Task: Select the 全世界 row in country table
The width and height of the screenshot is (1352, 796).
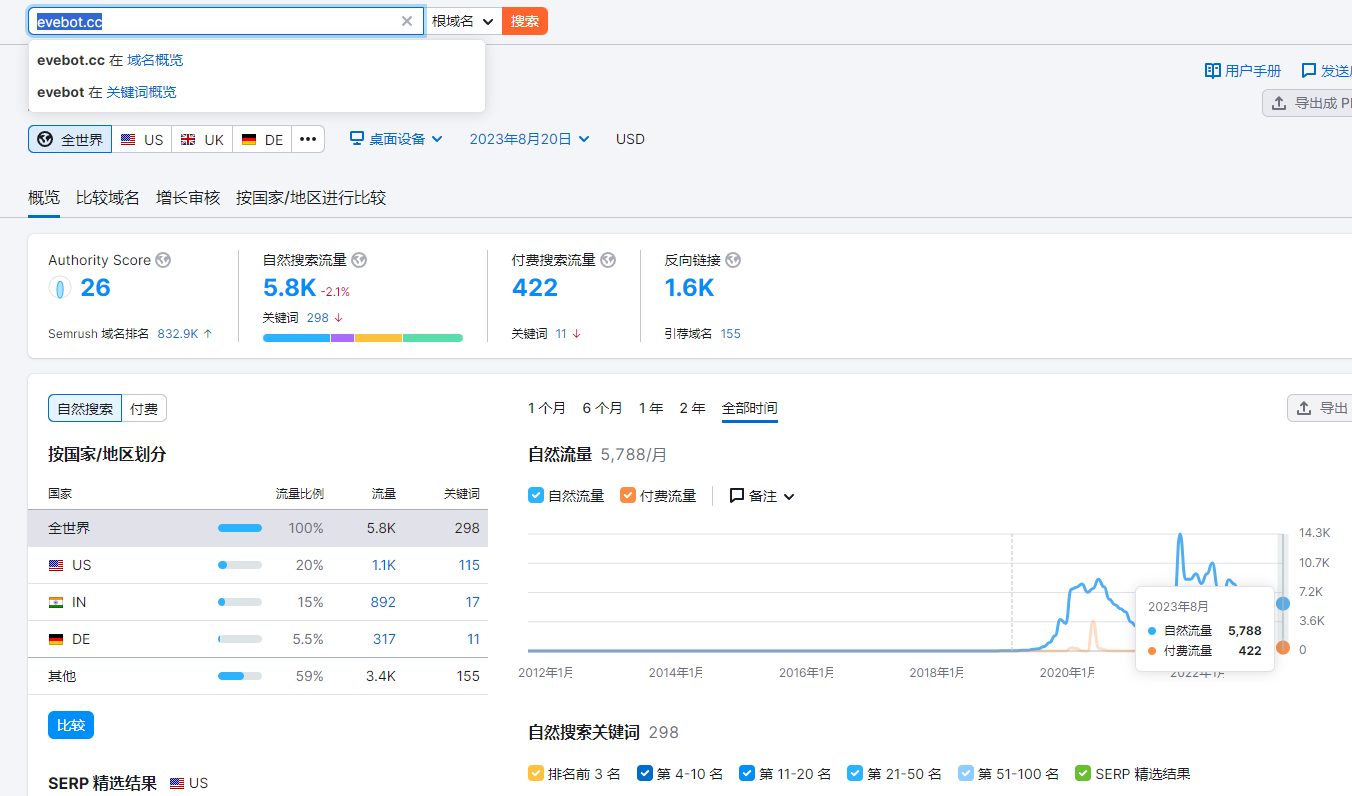Action: [x=258, y=528]
